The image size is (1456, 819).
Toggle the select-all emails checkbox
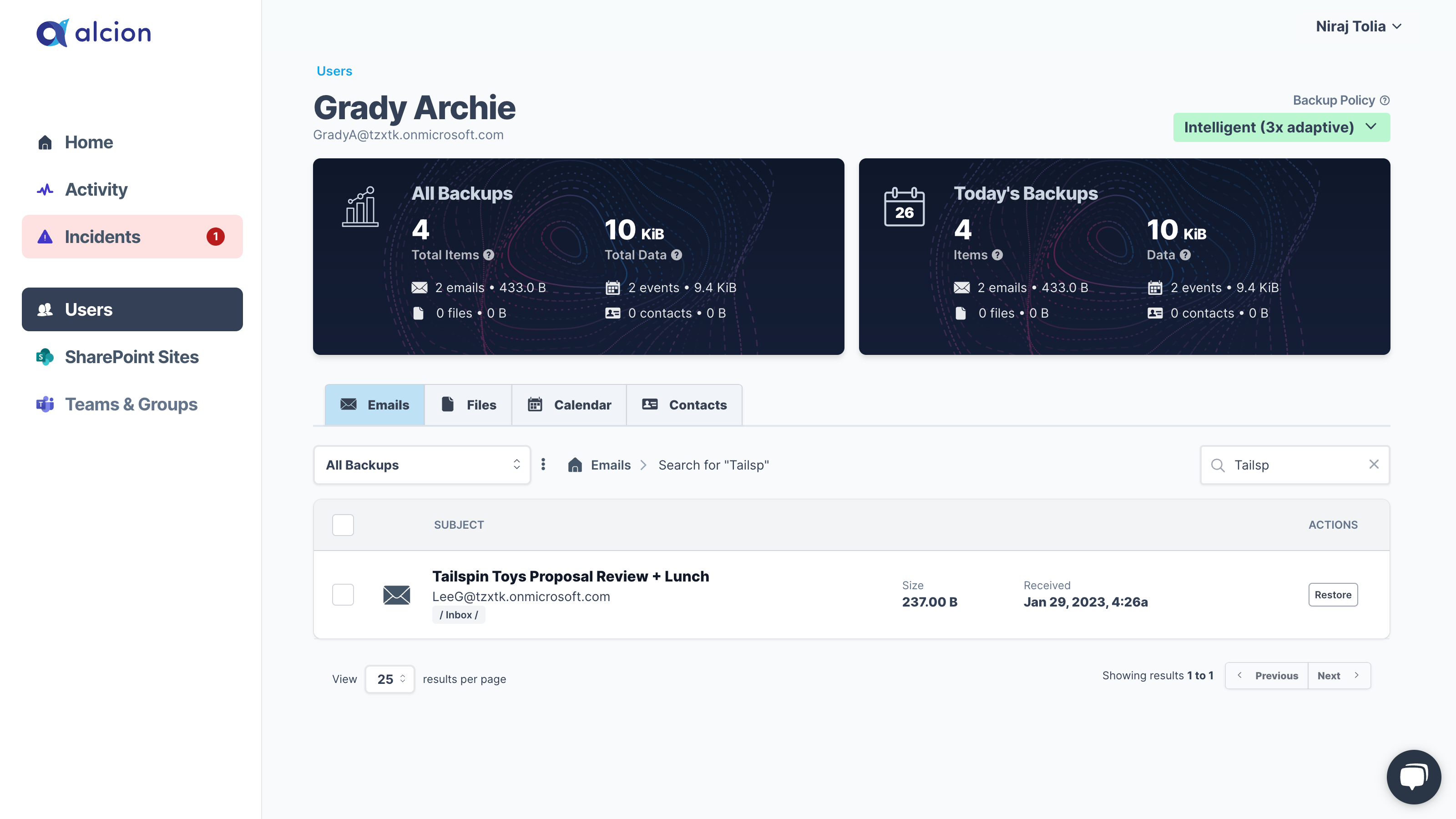coord(343,524)
